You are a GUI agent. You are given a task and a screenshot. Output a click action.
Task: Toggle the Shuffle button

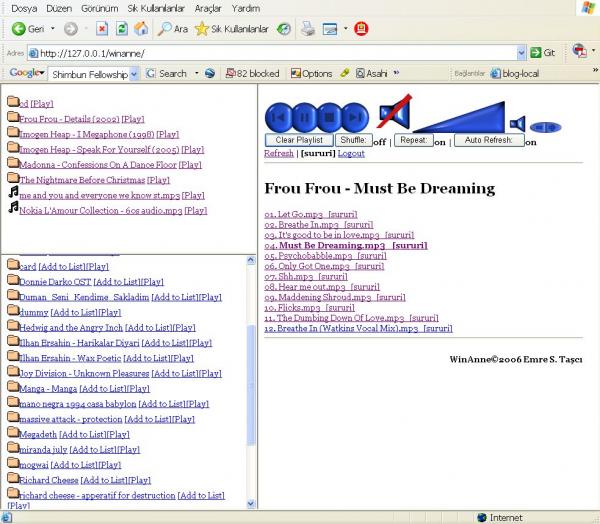pyautogui.click(x=353, y=140)
